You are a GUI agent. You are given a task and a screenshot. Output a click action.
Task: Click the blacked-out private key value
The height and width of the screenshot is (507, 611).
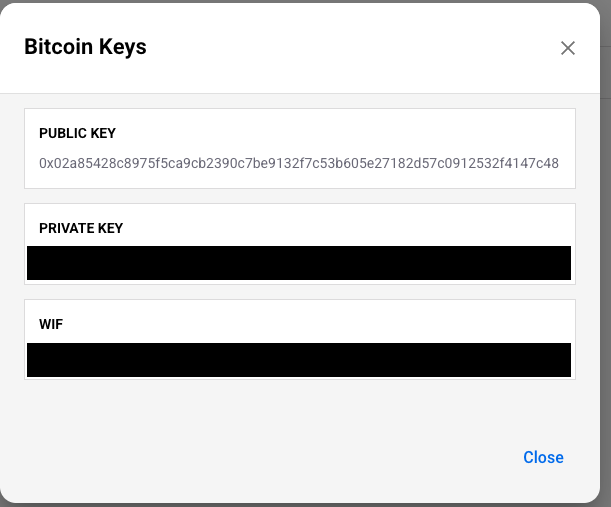[299, 263]
